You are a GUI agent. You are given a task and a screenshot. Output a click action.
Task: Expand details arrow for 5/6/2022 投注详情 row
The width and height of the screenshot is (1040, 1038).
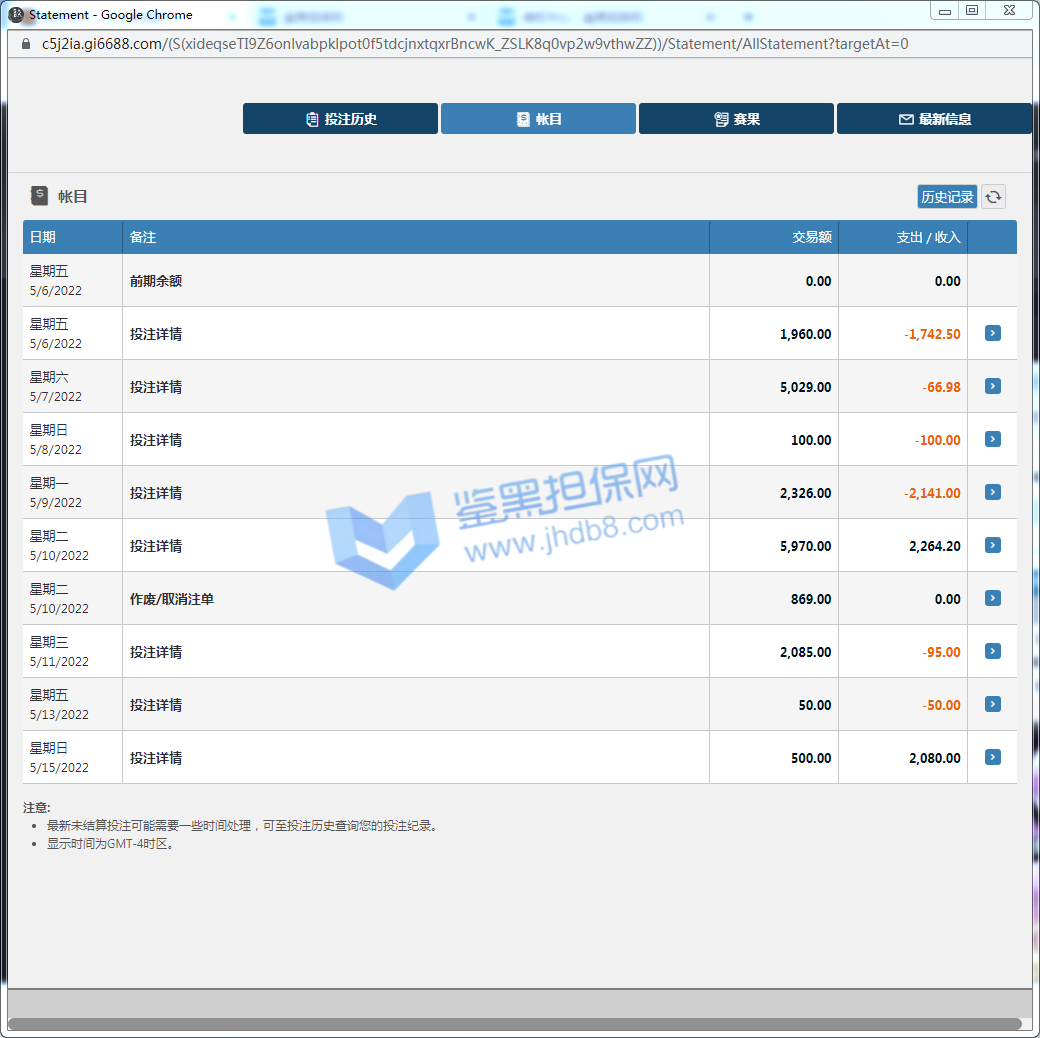click(992, 333)
